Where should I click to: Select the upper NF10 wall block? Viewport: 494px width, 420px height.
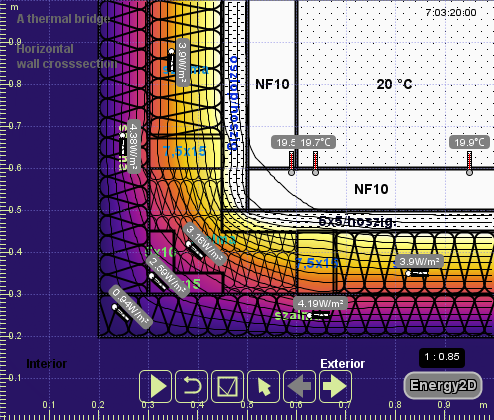pos(272,84)
